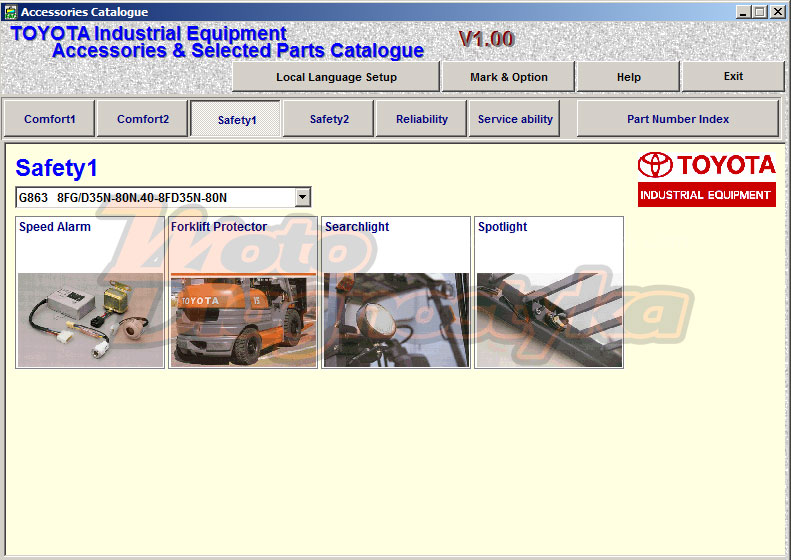791x560 pixels.
Task: Click the Safety1 page heading
Action: click(x=56, y=168)
